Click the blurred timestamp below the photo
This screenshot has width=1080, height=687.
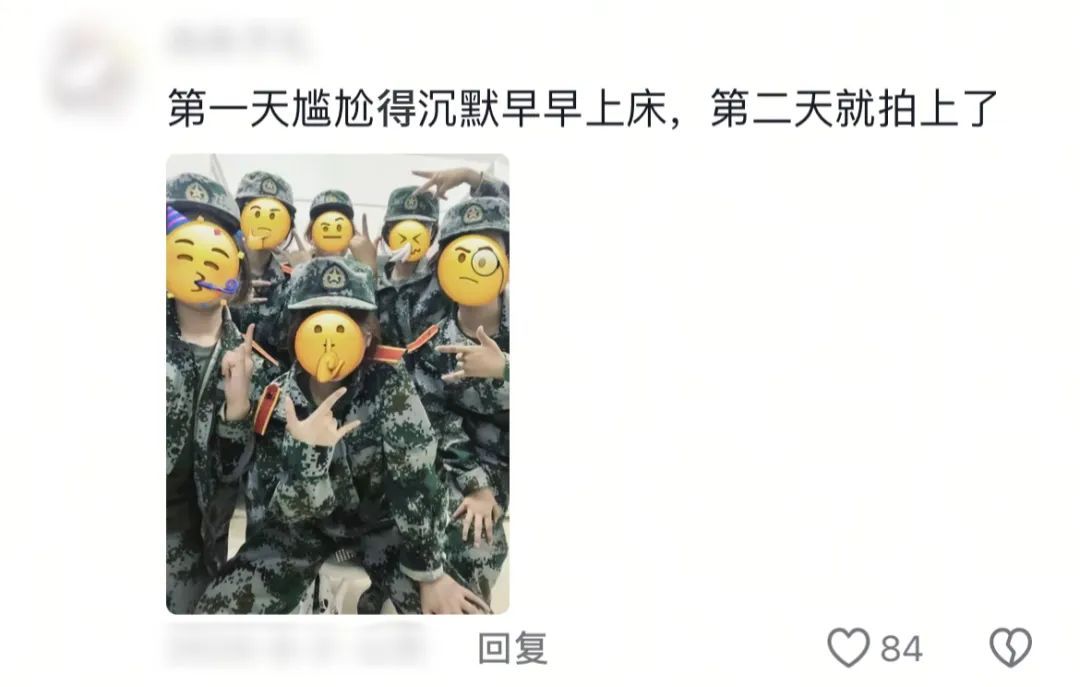296,644
